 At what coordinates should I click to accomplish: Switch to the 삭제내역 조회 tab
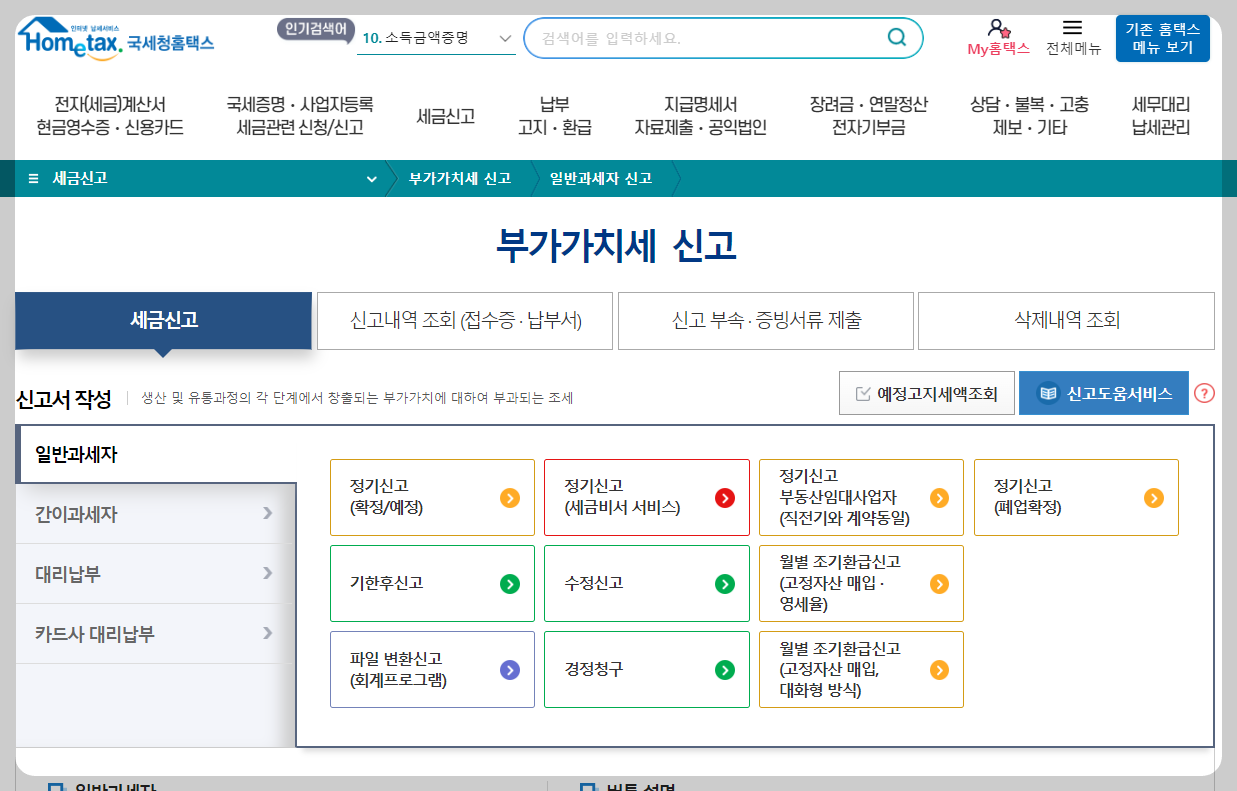[1065, 320]
